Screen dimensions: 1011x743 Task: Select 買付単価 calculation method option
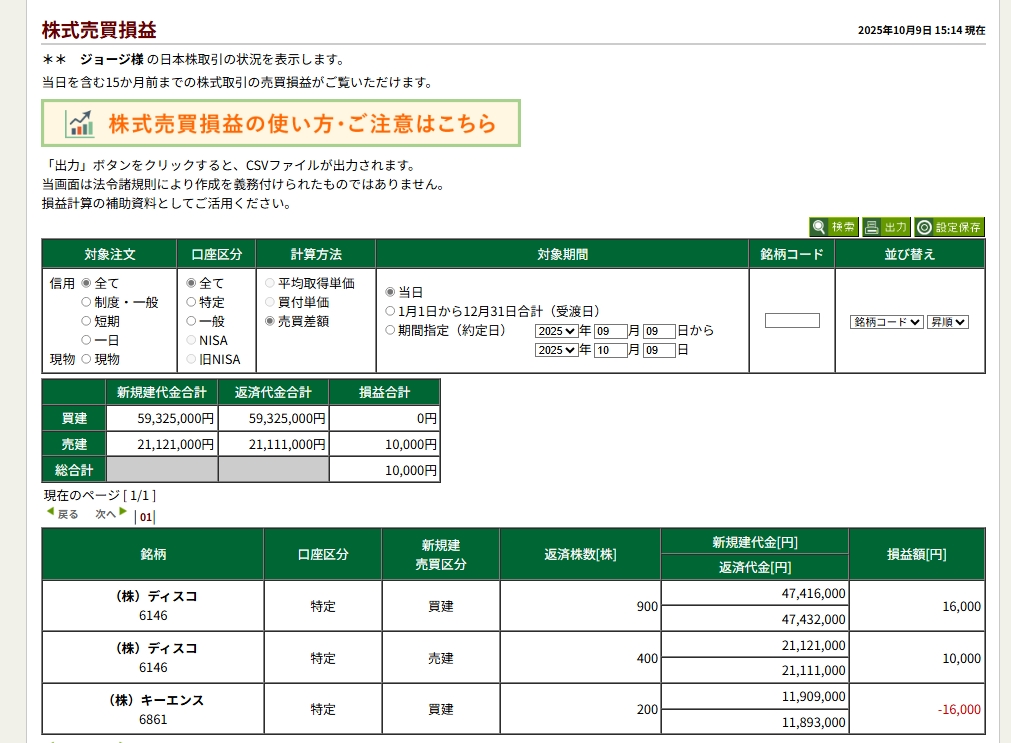270,302
